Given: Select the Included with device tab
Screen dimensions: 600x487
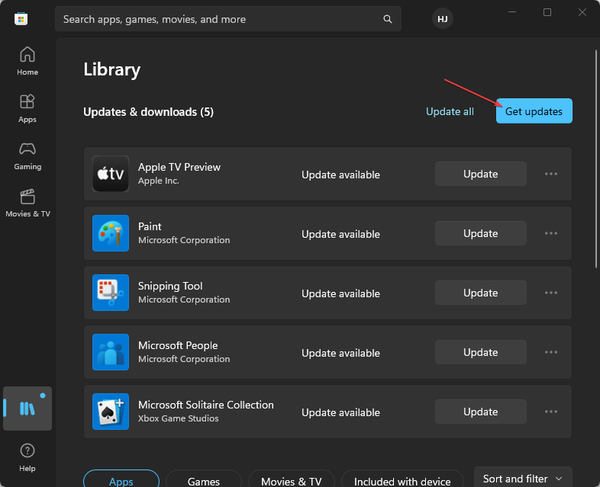Looking at the screenshot, I should point(402,480).
